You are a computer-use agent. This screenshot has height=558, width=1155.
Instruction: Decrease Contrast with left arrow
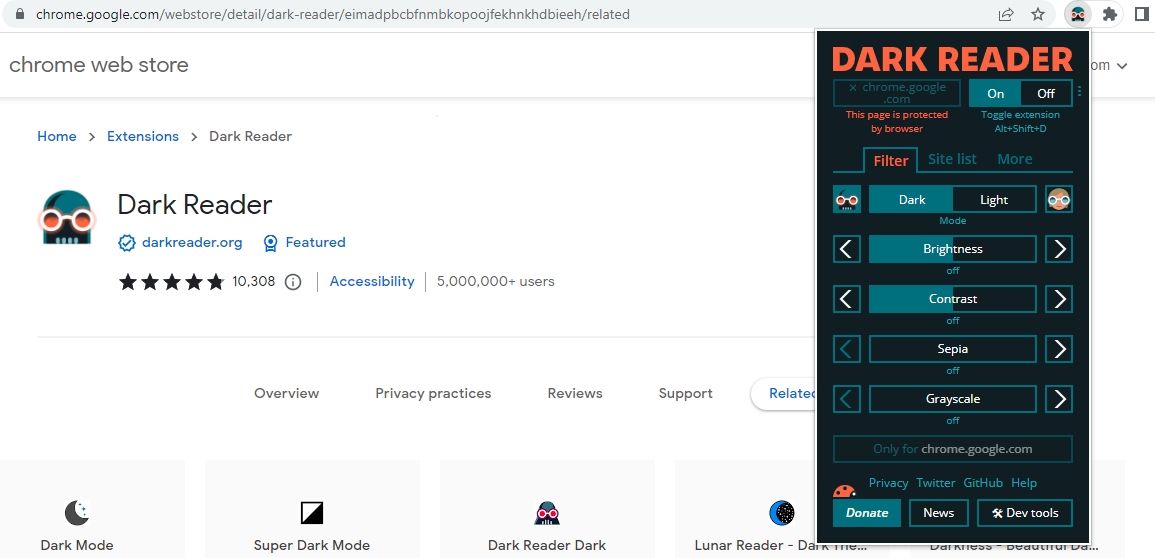(846, 299)
